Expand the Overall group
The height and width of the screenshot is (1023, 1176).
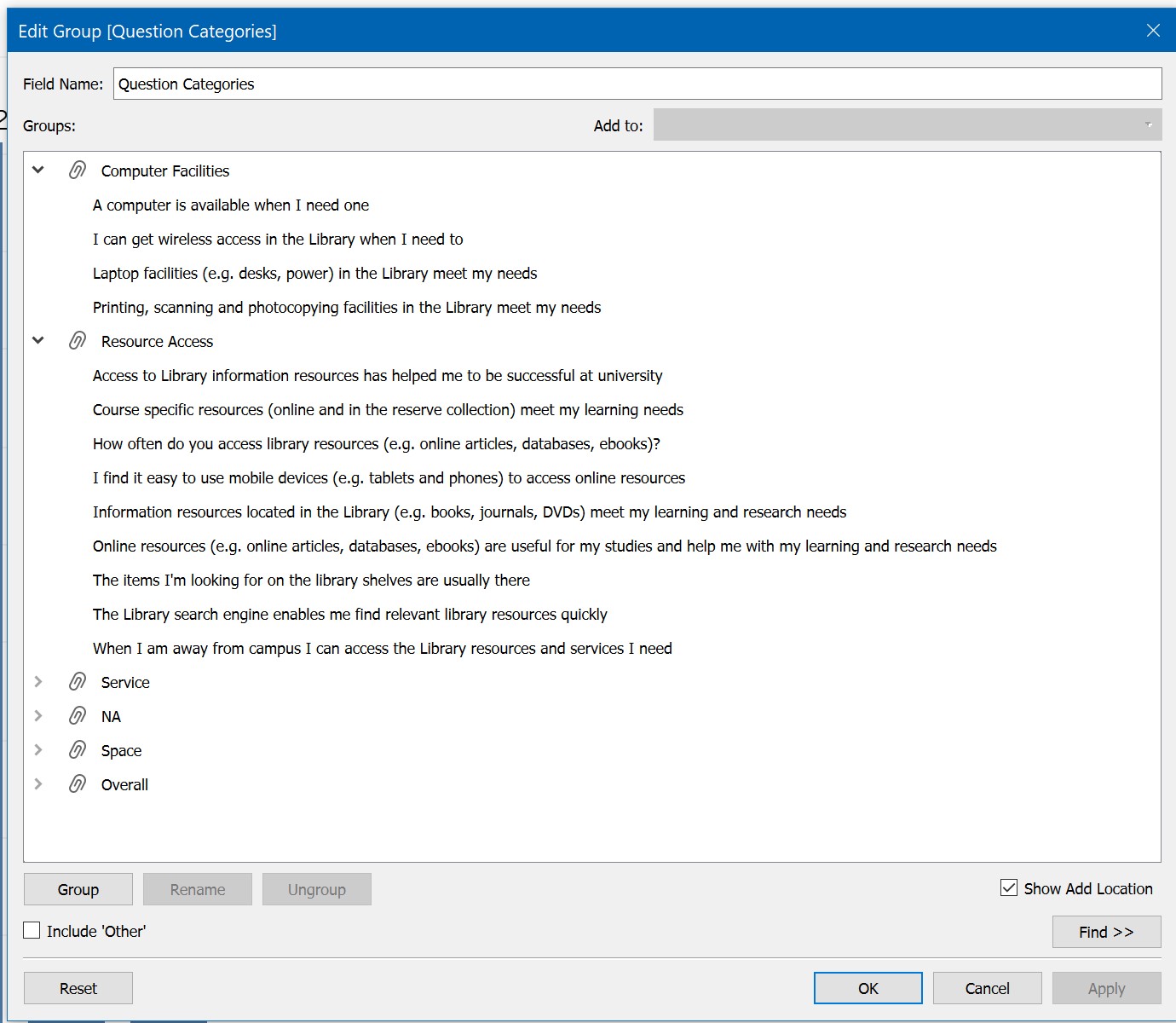(x=38, y=783)
